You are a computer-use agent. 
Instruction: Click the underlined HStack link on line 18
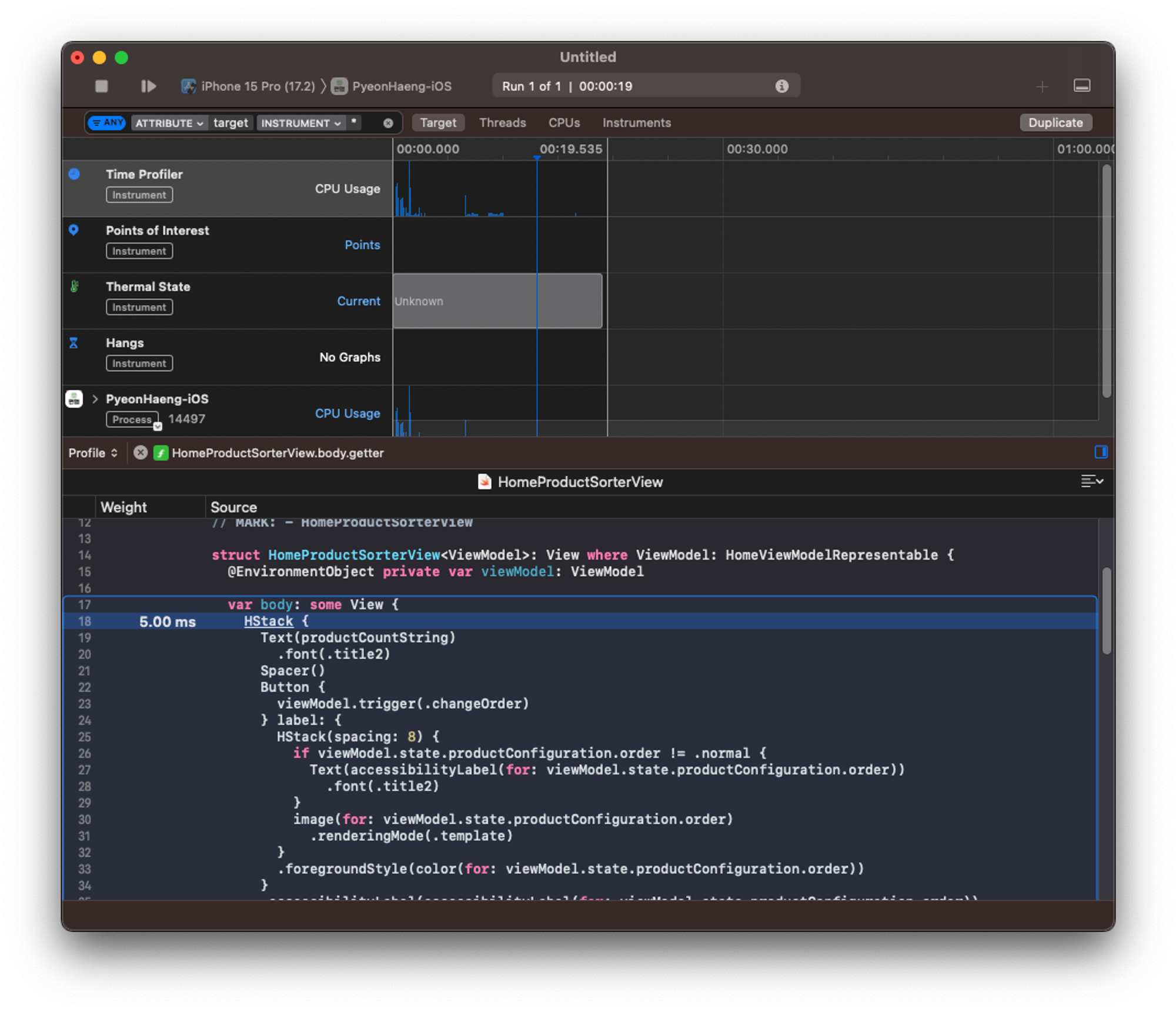click(x=269, y=621)
